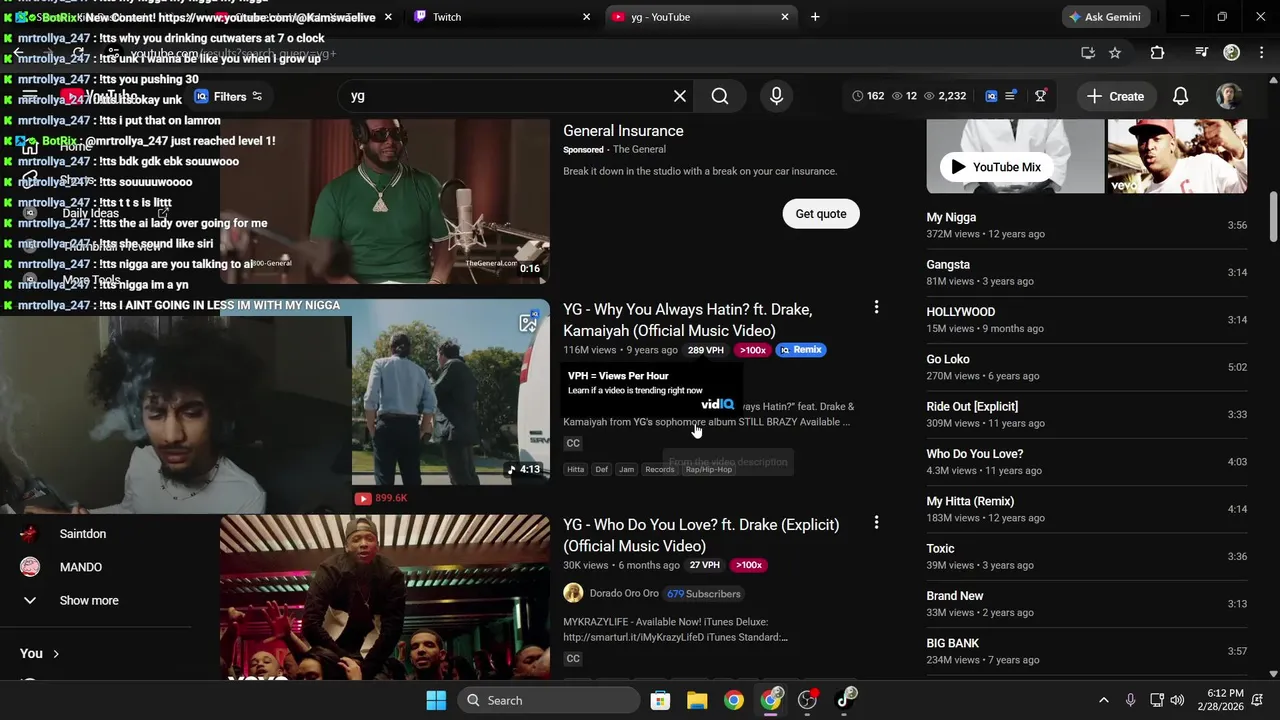
Task: Show hidden system tray icons
Action: [1104, 700]
